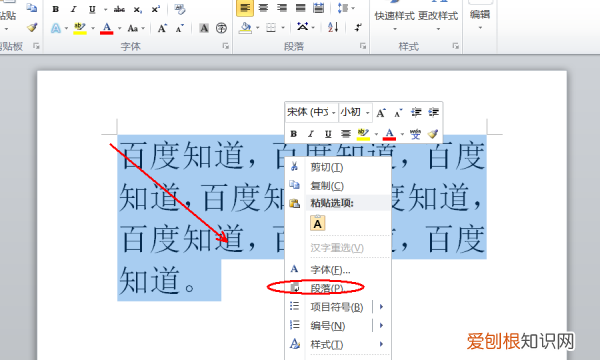Click the mini toolbar Format Painter icon
Viewport: 600px width, 360px height.
[x=433, y=134]
